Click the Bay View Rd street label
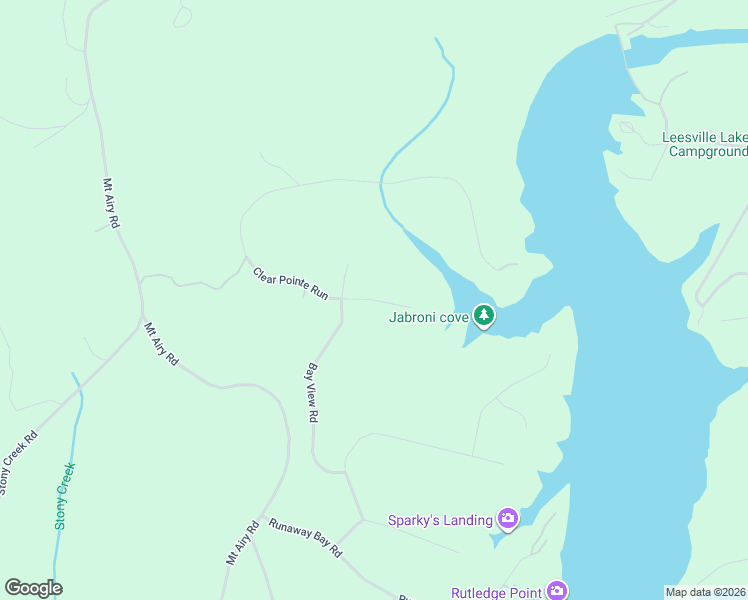Viewport: 748px width, 600px height. point(312,392)
